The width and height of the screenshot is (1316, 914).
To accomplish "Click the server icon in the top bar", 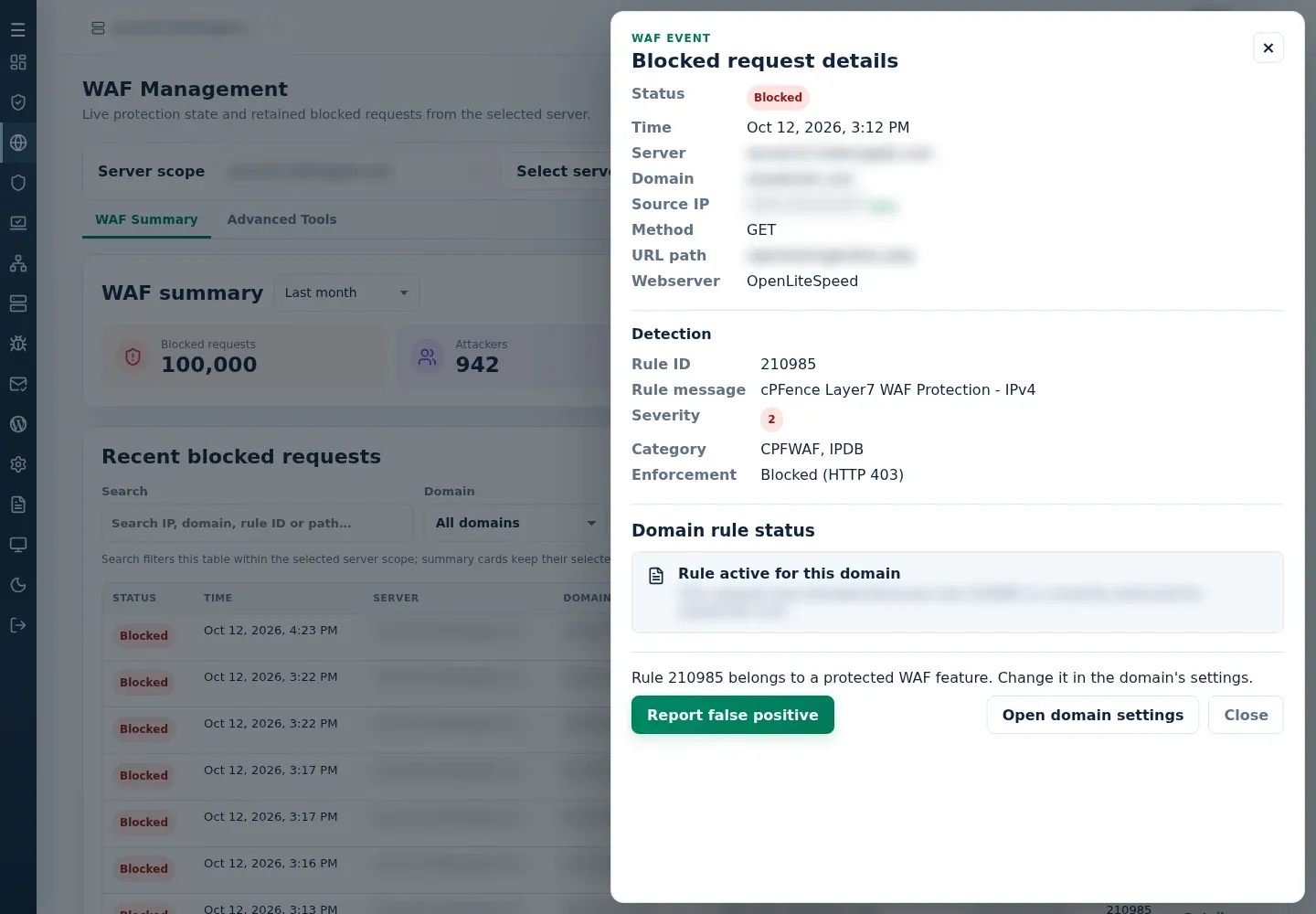I will point(99,28).
